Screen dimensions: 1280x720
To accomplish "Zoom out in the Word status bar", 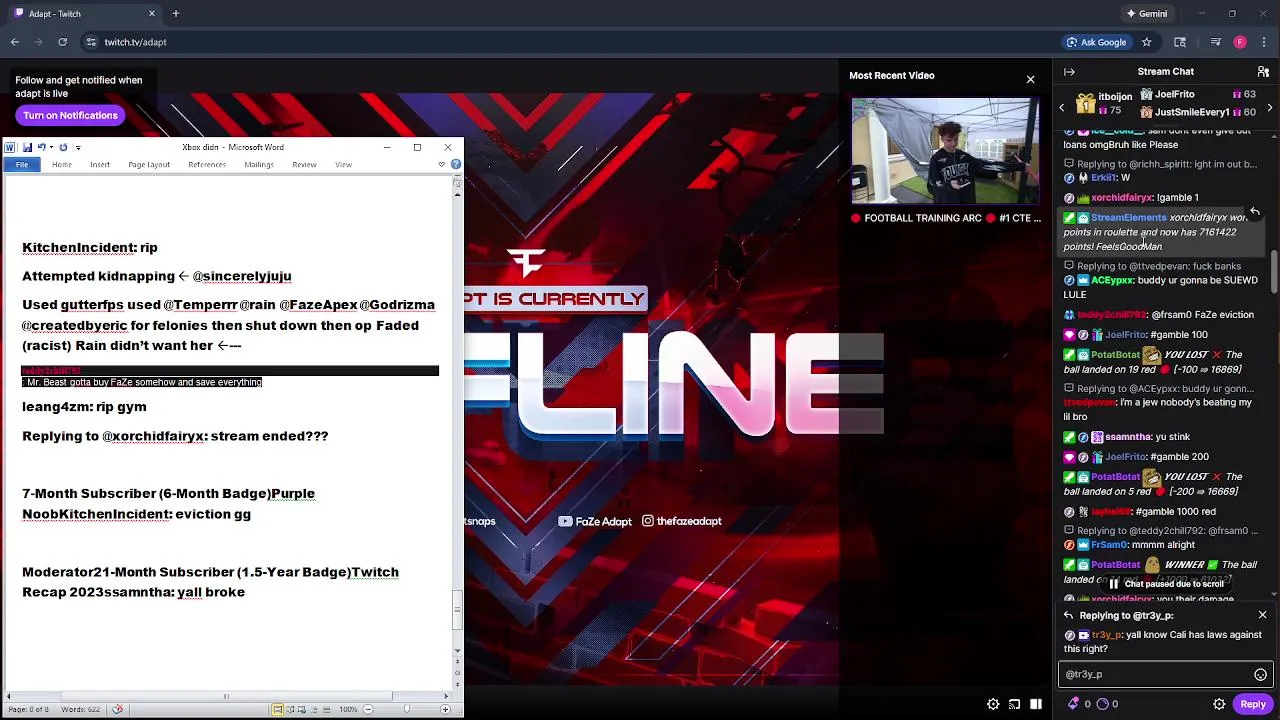I will [368, 709].
